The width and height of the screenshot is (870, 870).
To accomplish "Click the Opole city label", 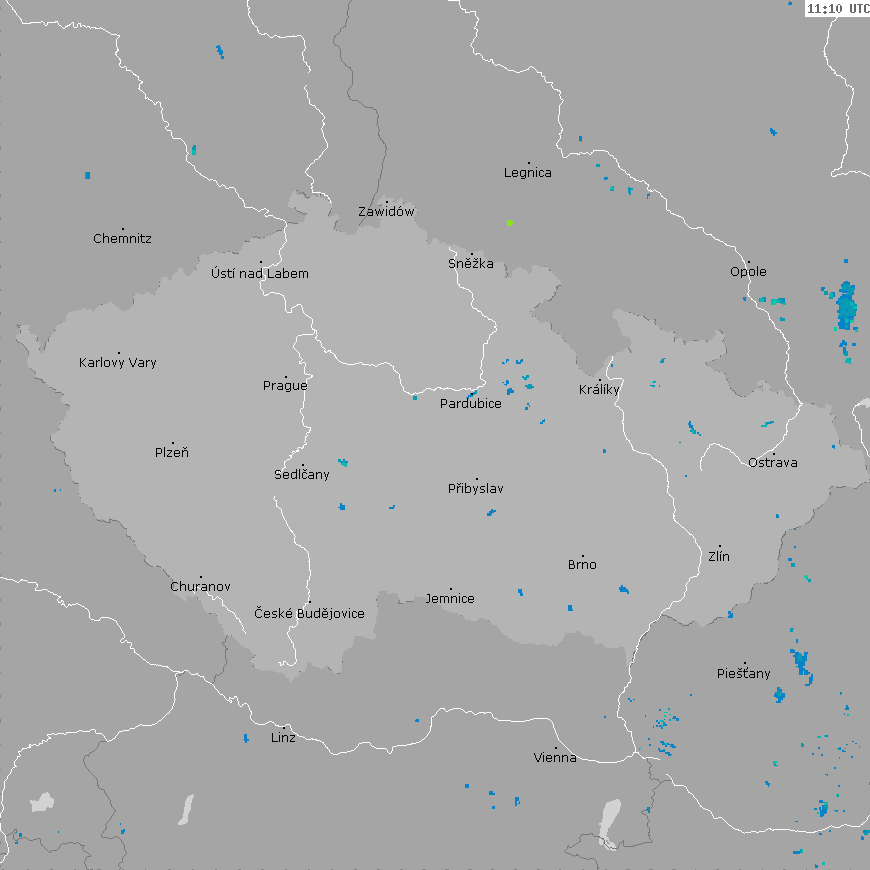I will (x=748, y=272).
